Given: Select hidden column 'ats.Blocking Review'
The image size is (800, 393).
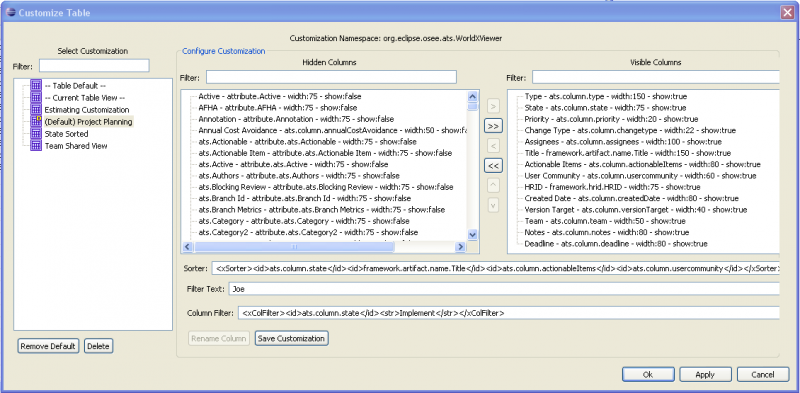Looking at the screenshot, I should click(326, 187).
